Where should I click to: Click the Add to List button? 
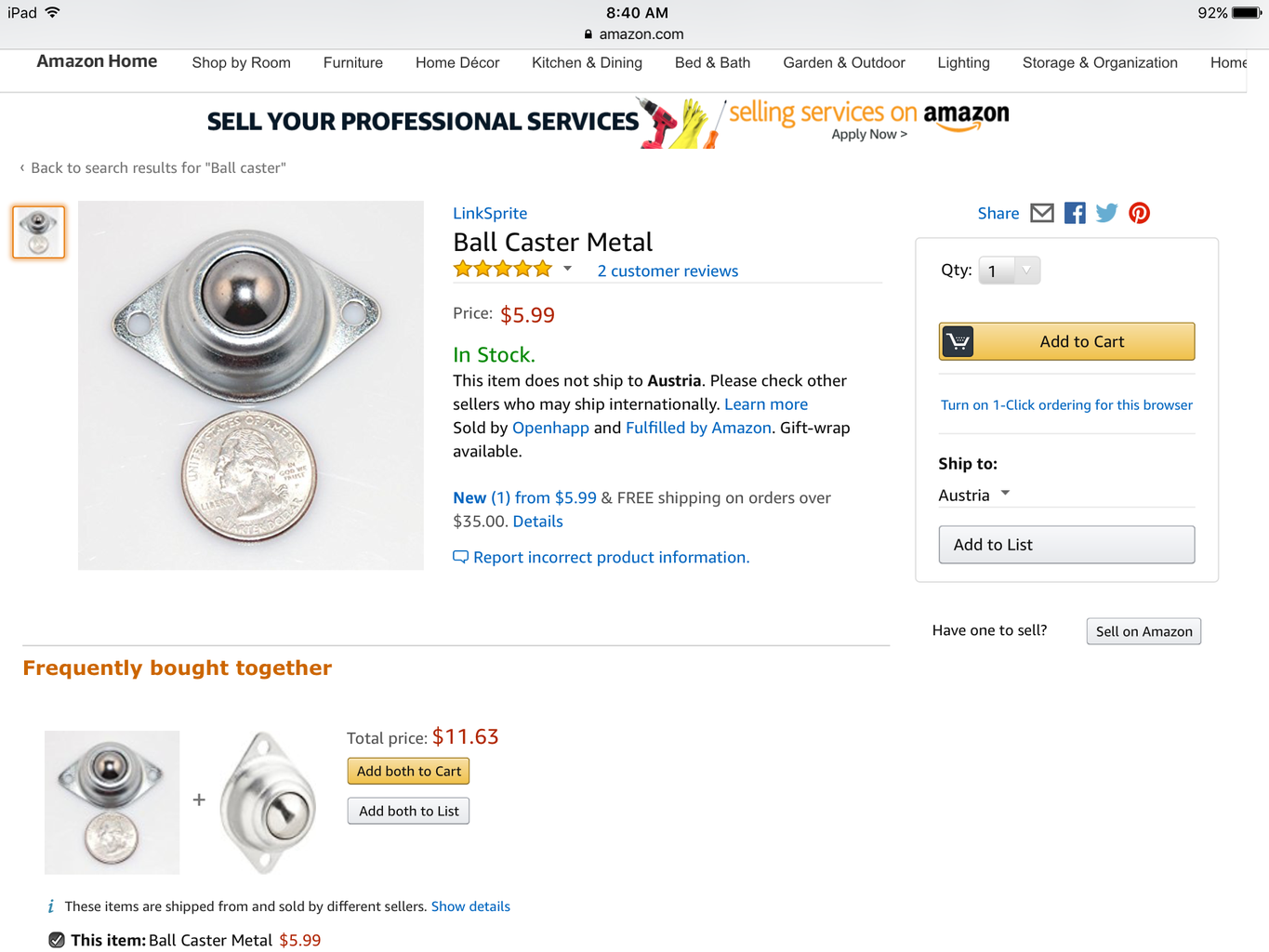[x=1066, y=545]
